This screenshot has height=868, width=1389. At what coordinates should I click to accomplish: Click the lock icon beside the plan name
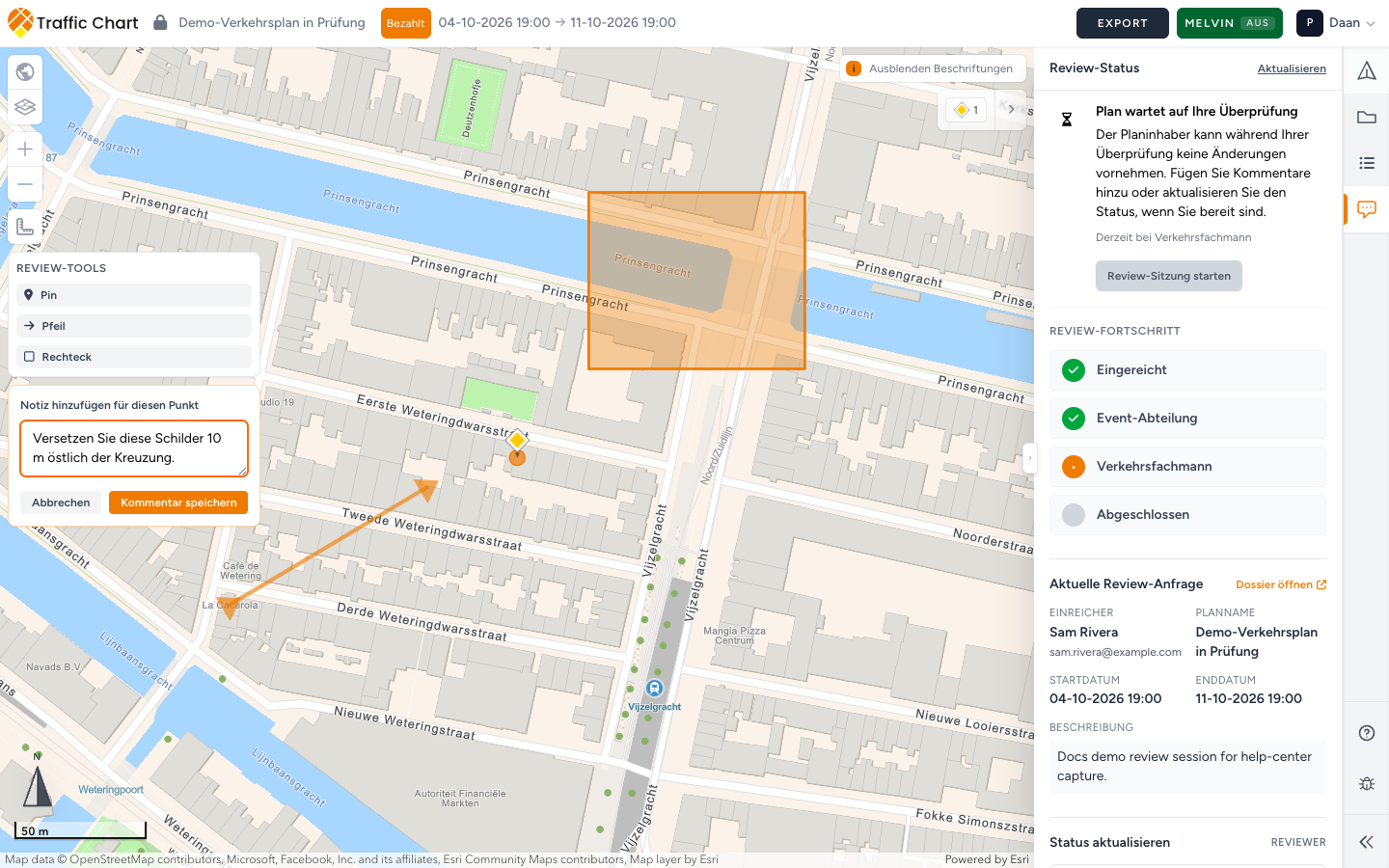point(160,22)
